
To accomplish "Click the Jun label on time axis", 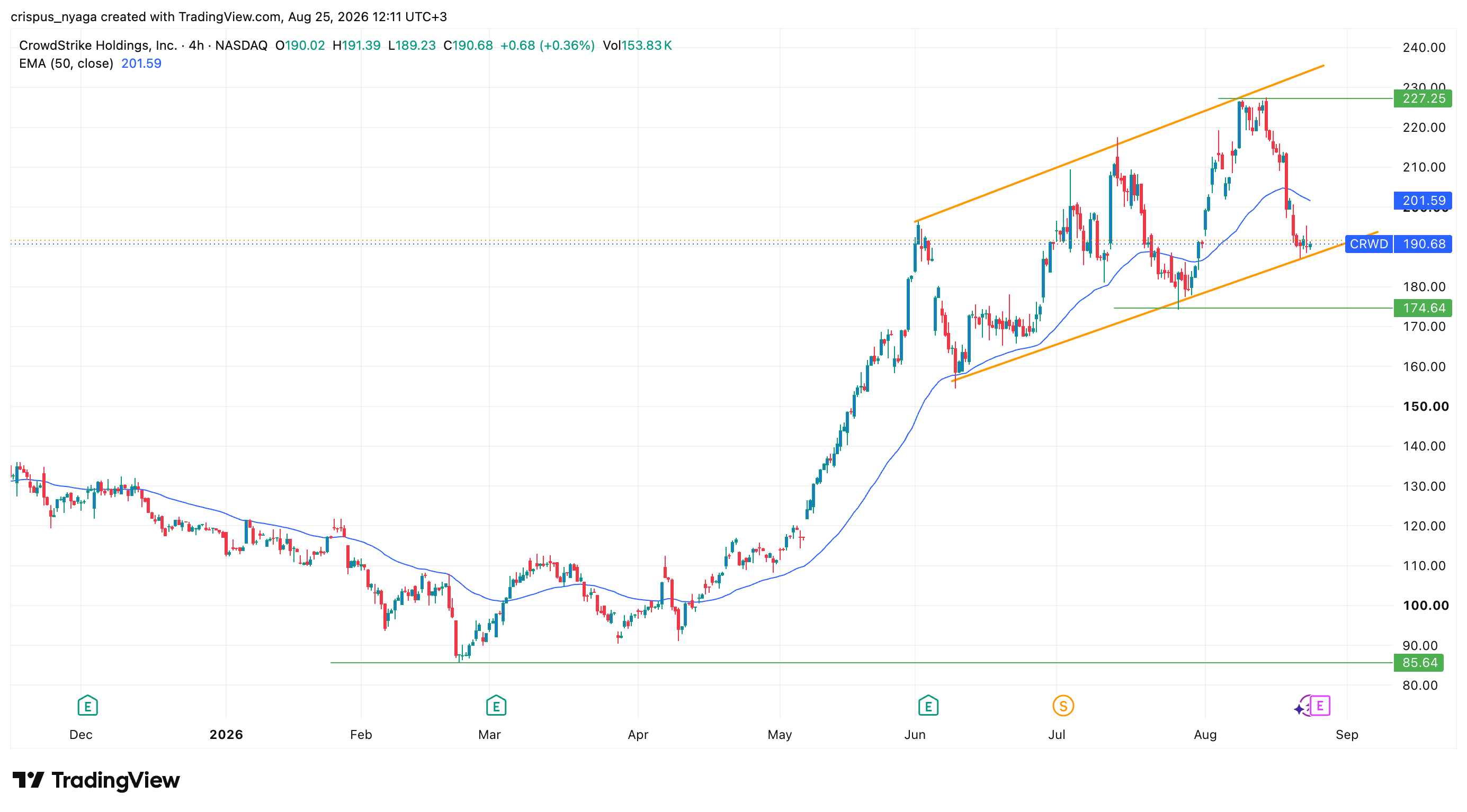I will (915, 735).
